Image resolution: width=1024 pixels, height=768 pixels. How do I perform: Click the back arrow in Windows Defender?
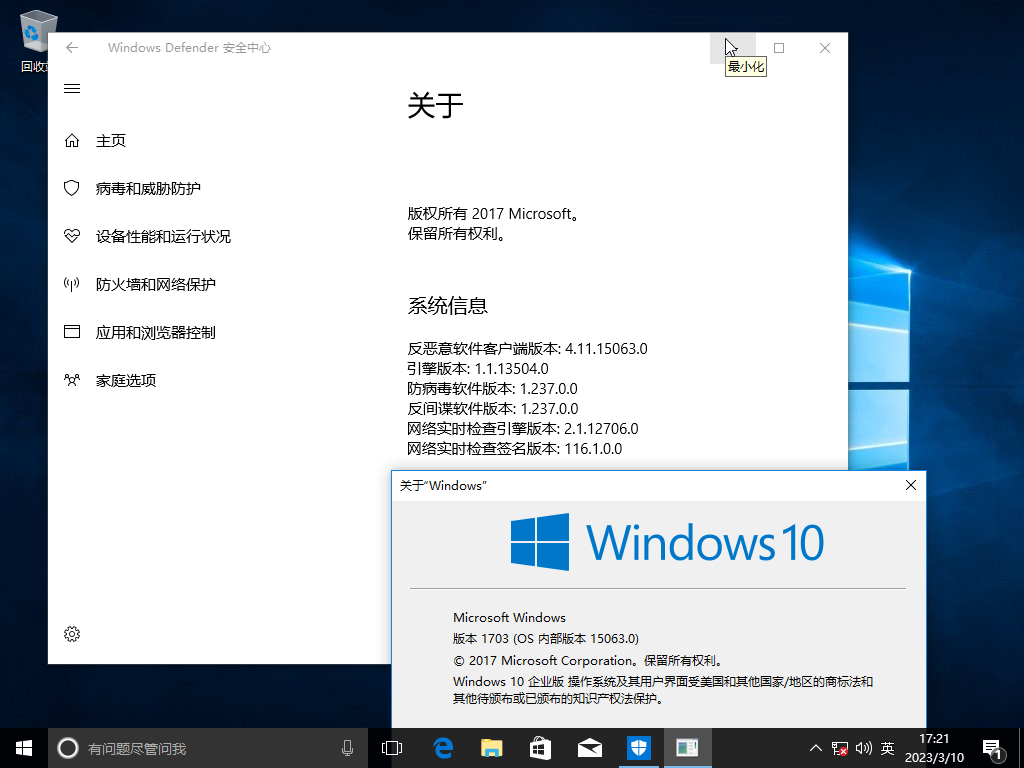pos(72,48)
